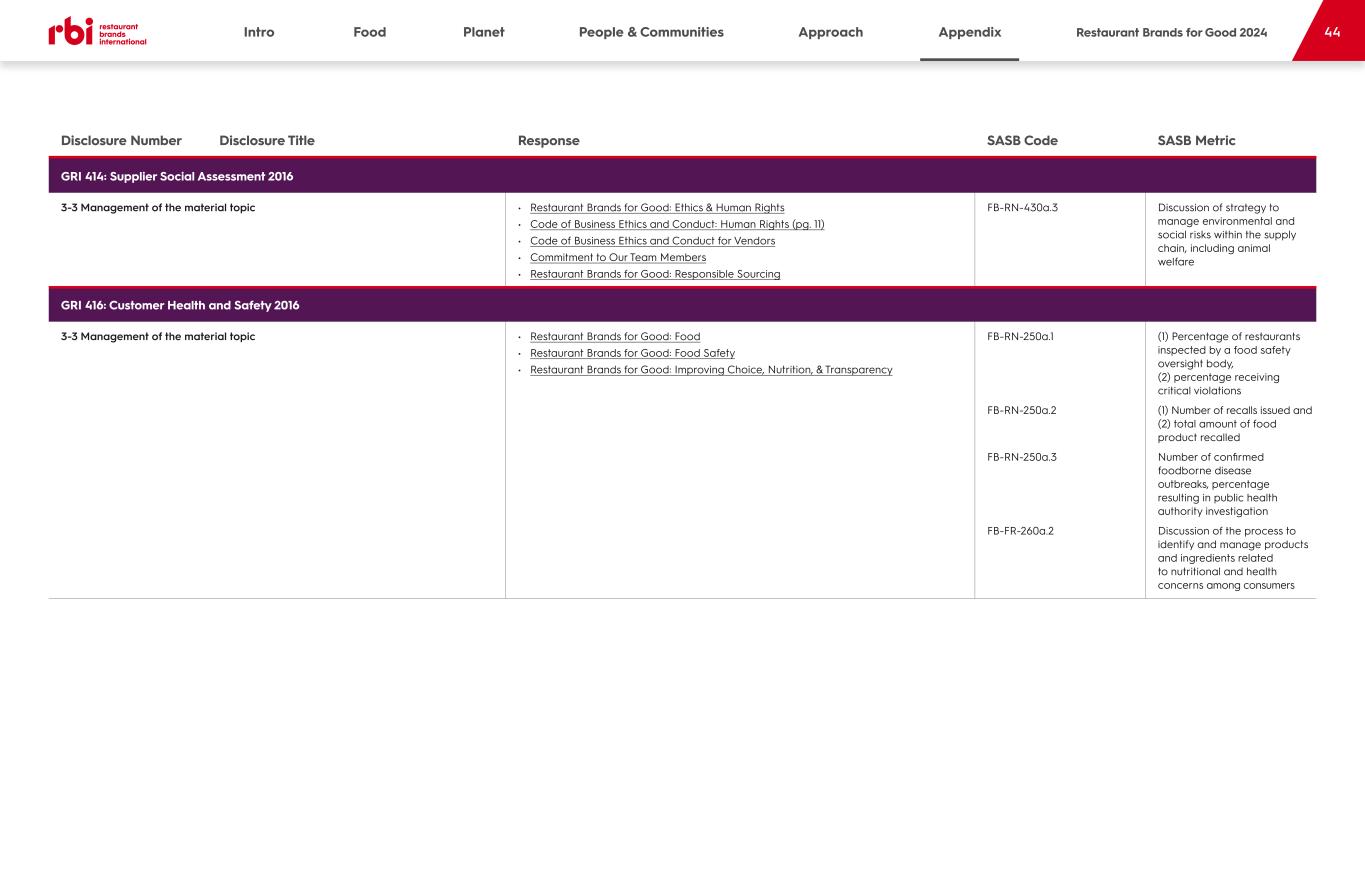Viewport: 1365px width, 878px height.
Task: Click GRI 414 Supplier Social Assessment header
Action: click(177, 176)
